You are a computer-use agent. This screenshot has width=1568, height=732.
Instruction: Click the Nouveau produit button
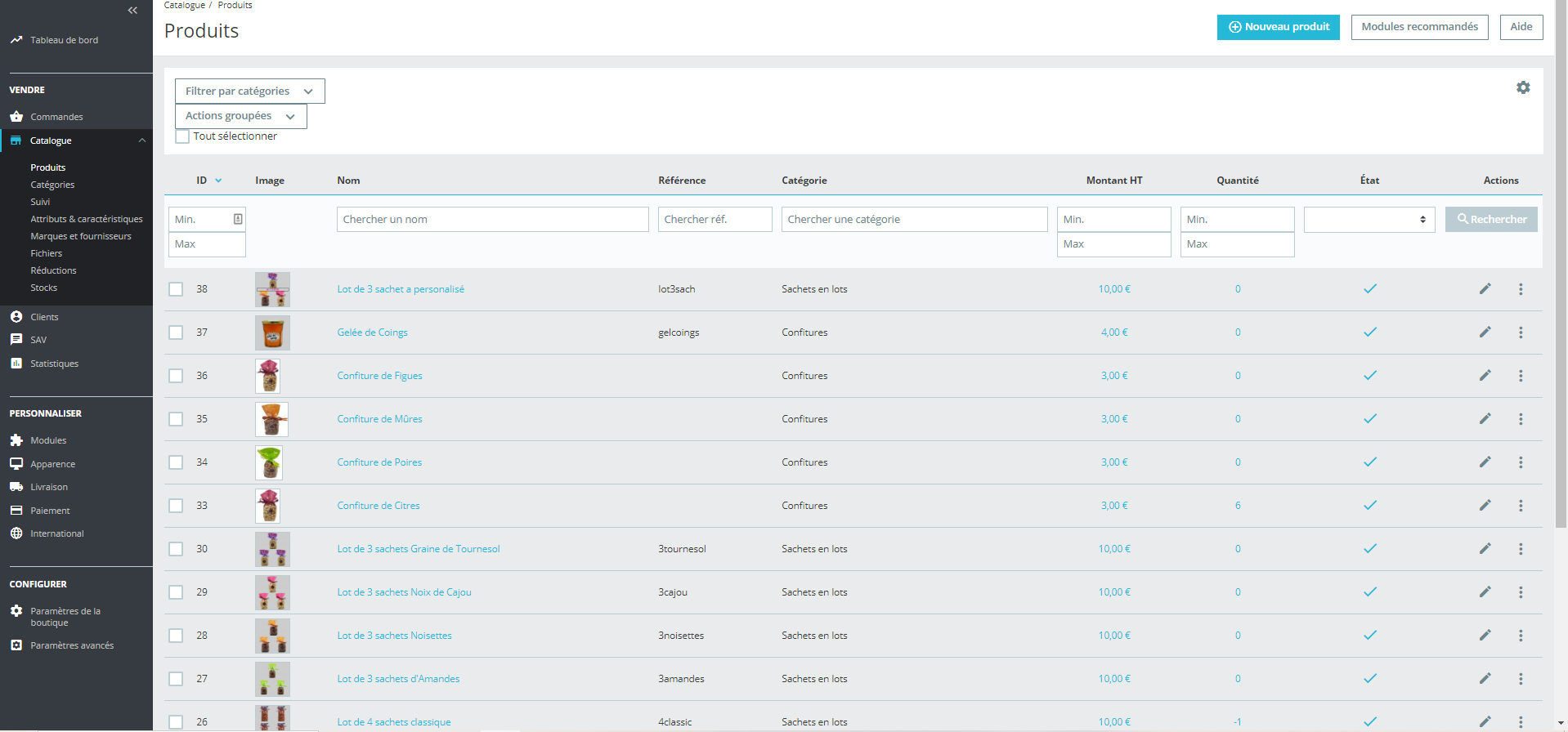click(x=1278, y=27)
